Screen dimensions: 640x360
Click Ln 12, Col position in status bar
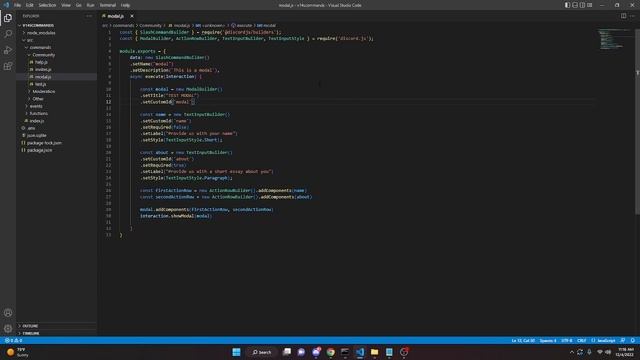pos(523,340)
